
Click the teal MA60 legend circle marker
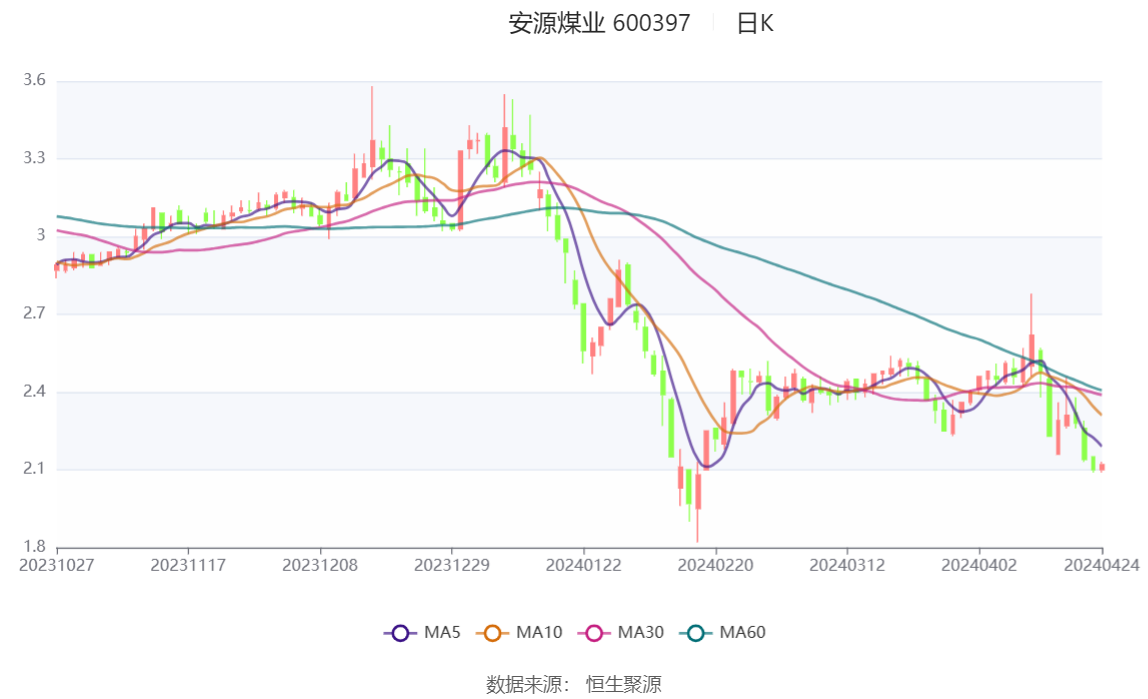(x=695, y=633)
